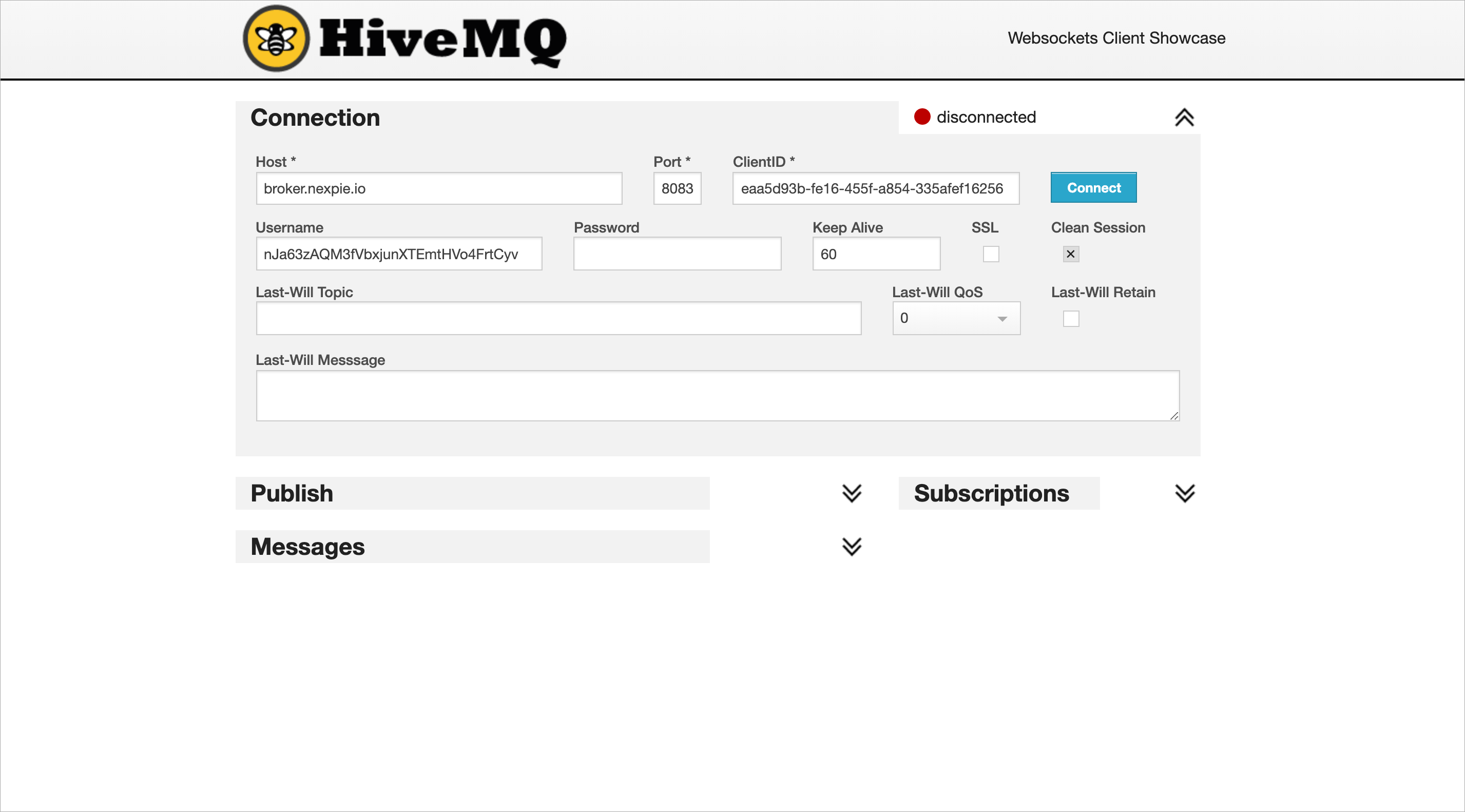This screenshot has width=1465, height=812.
Task: Enable the SSL checkbox
Action: click(x=991, y=254)
